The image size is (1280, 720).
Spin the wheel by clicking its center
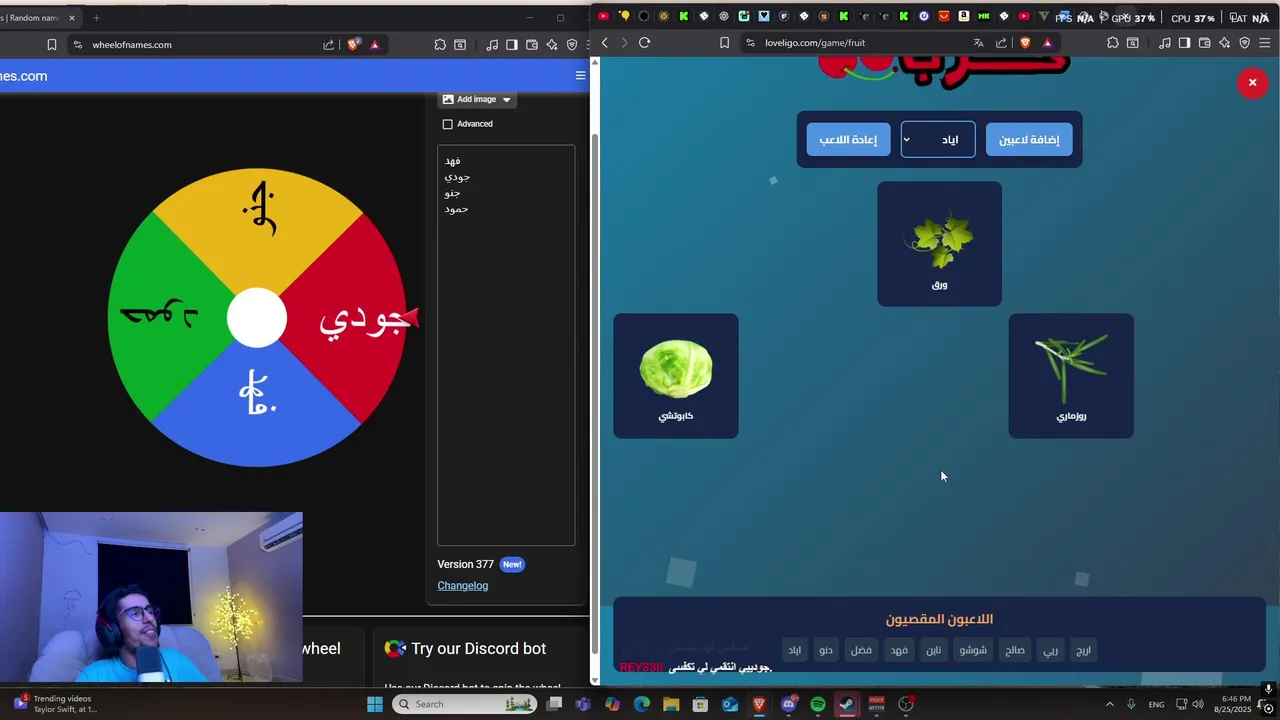coord(257,318)
